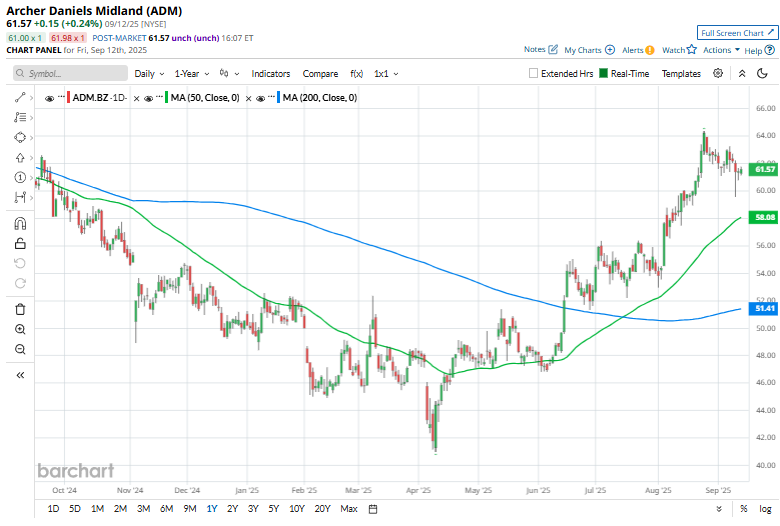Select the Max time range tab
This screenshot has width=780, height=526.
click(349, 509)
